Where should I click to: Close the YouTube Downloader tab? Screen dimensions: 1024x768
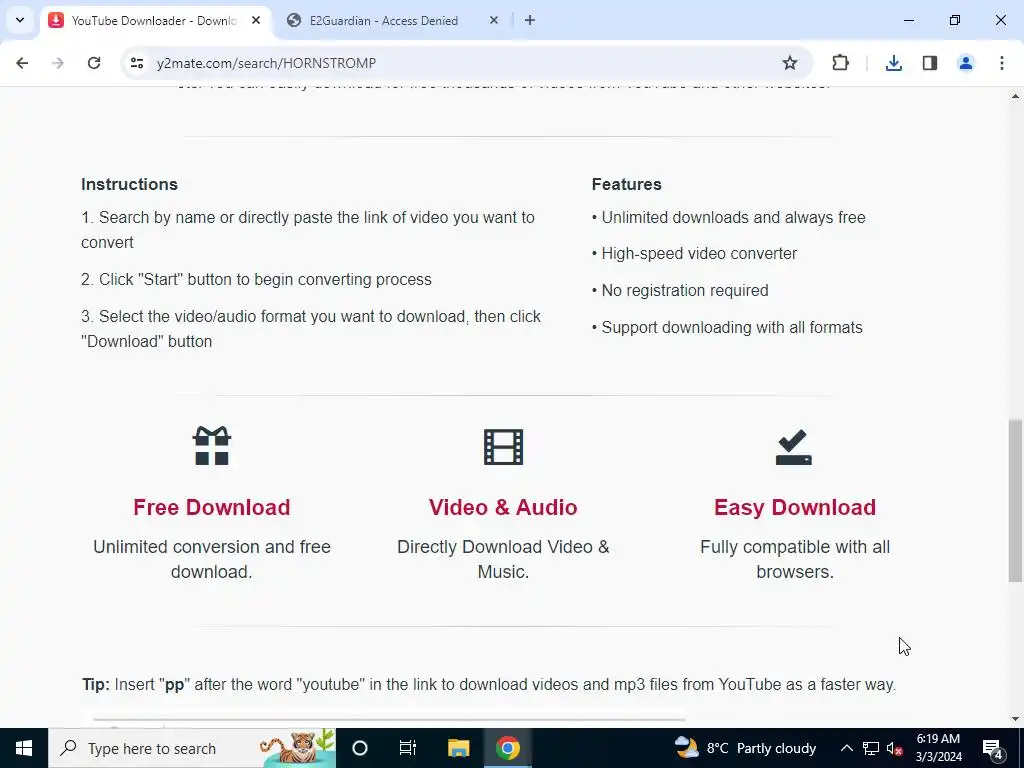point(256,20)
